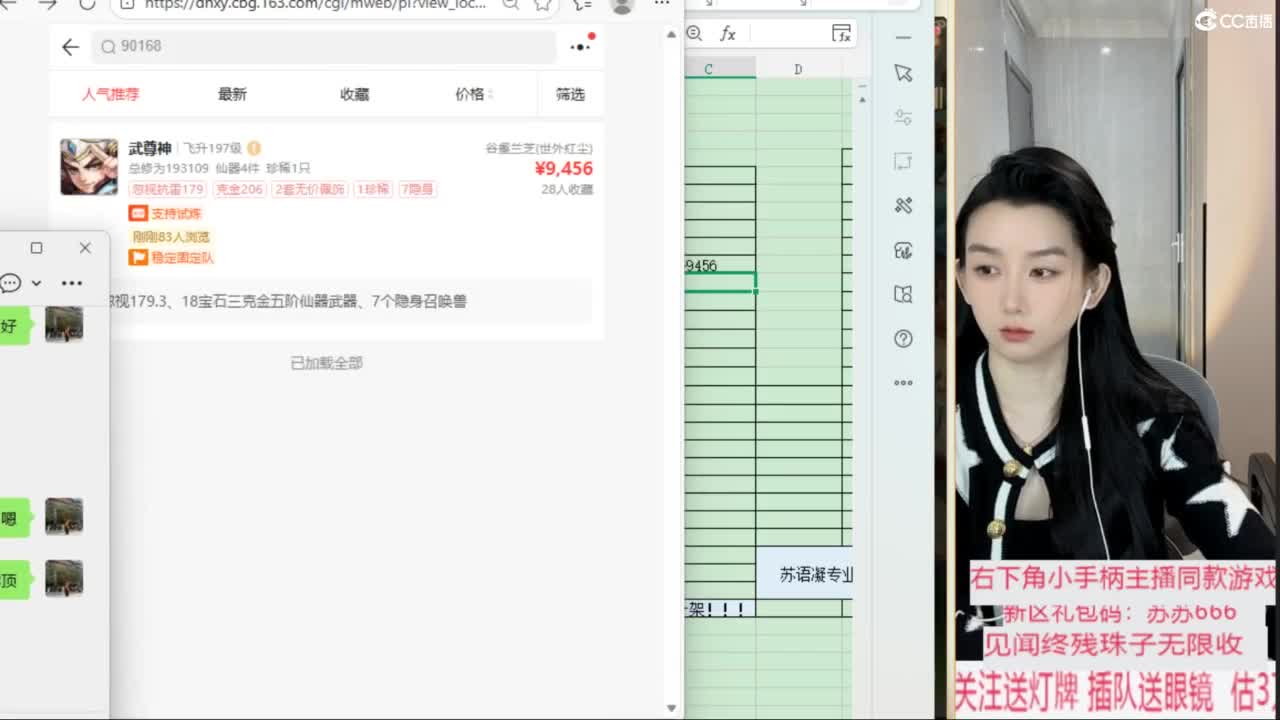The width and height of the screenshot is (1280, 720).
Task: Open the 武尊神 character avatar thumbnail
Action: (x=89, y=167)
